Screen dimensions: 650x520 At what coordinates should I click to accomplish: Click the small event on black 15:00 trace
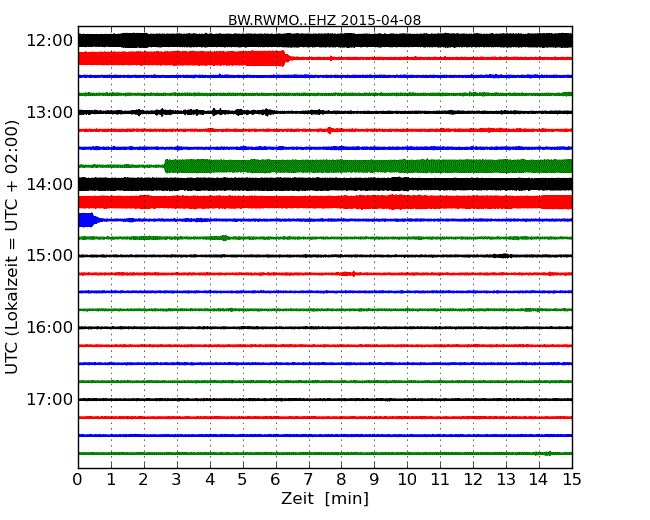[502, 256]
